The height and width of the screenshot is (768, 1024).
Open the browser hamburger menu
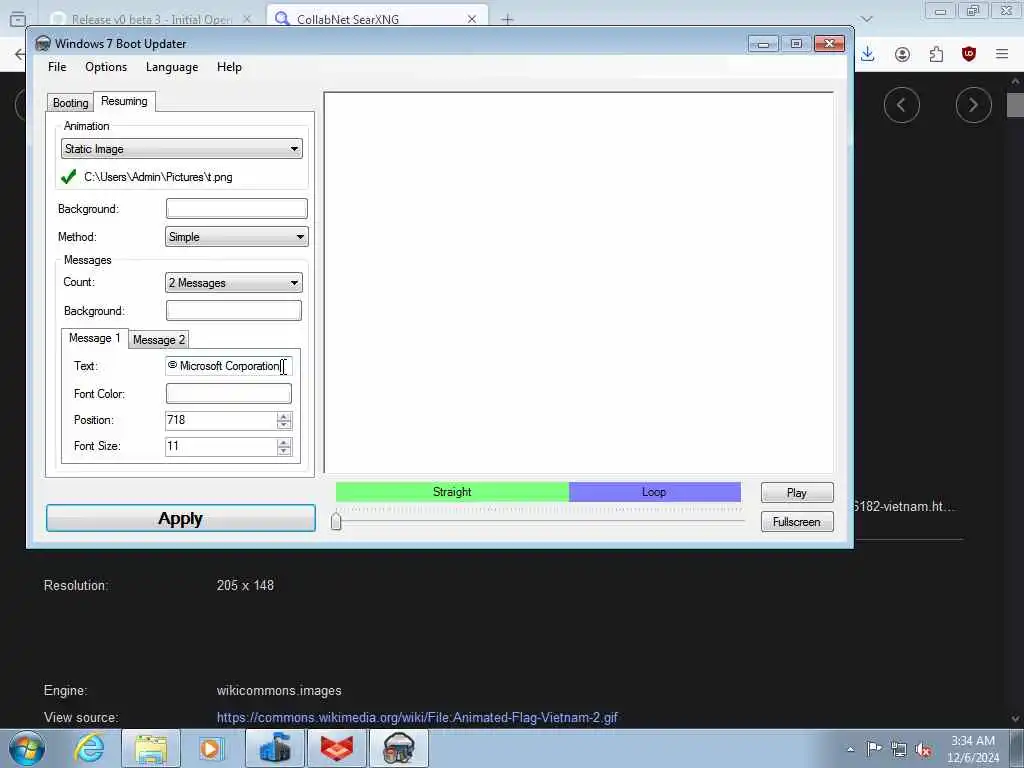click(1002, 54)
